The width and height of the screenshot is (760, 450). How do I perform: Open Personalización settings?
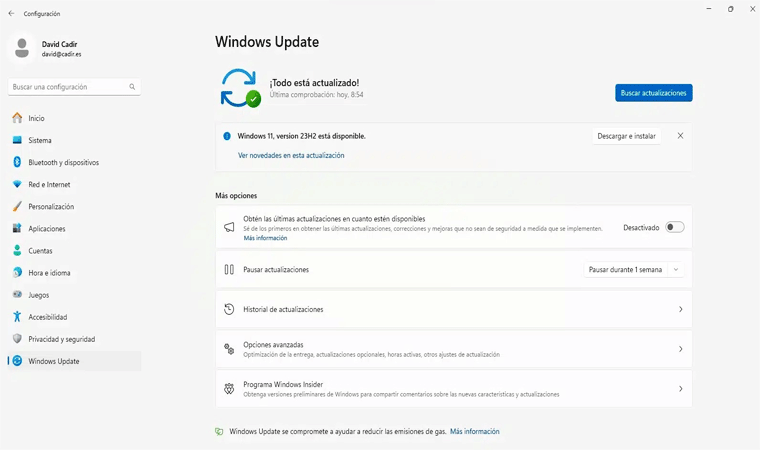point(74,207)
